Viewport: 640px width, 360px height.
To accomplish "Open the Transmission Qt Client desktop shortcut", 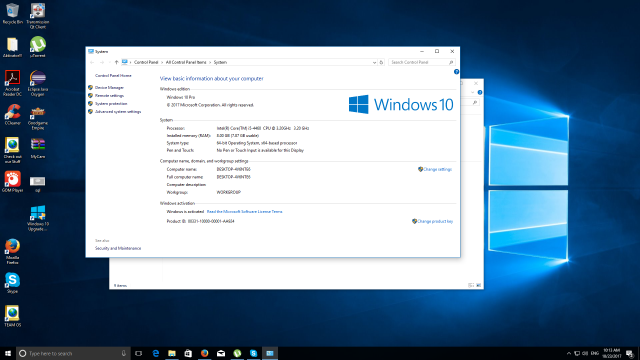I will coord(38,16).
